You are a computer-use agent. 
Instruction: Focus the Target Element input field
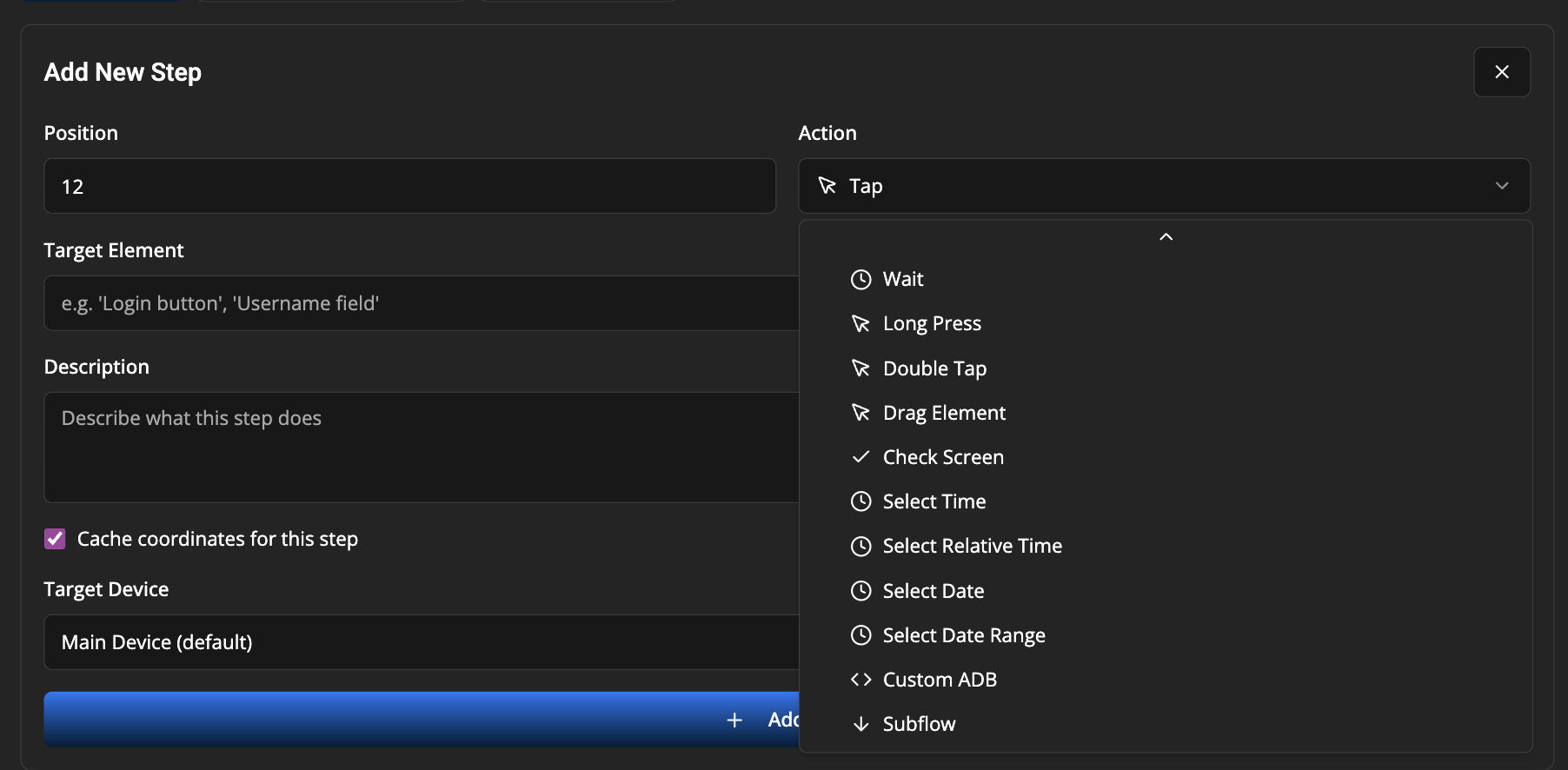422,303
